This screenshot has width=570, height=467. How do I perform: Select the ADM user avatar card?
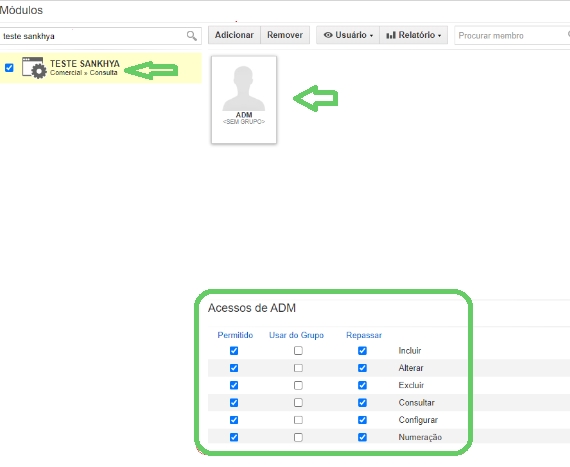[x=244, y=100]
